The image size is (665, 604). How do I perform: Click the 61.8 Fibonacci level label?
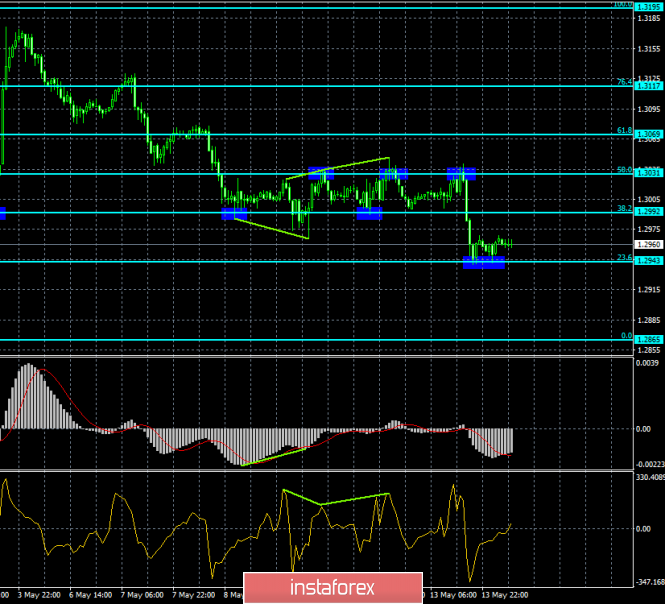coord(624,131)
